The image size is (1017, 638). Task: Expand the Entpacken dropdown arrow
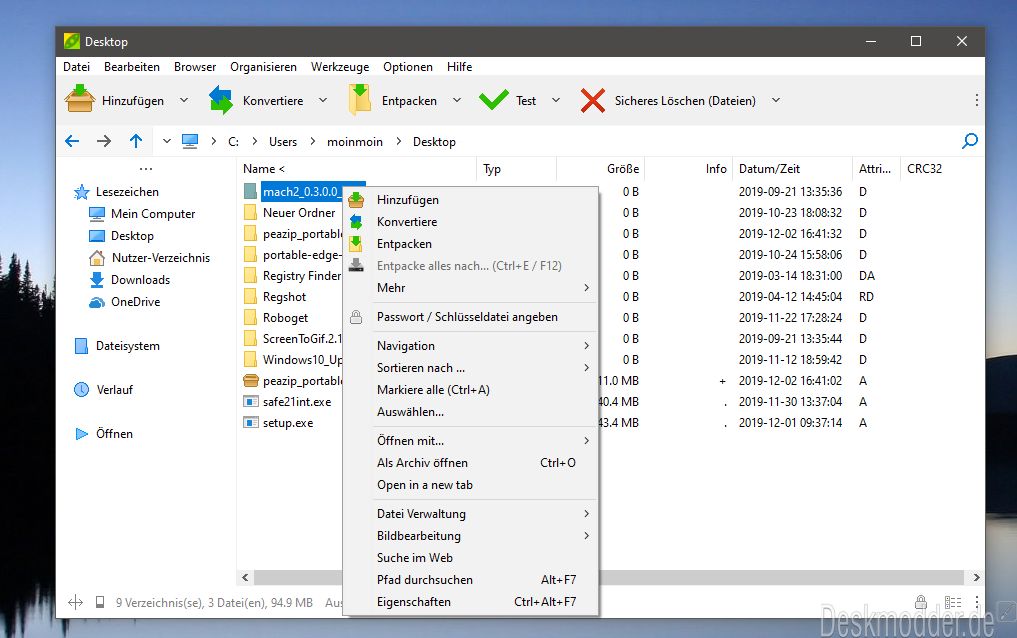coord(457,100)
